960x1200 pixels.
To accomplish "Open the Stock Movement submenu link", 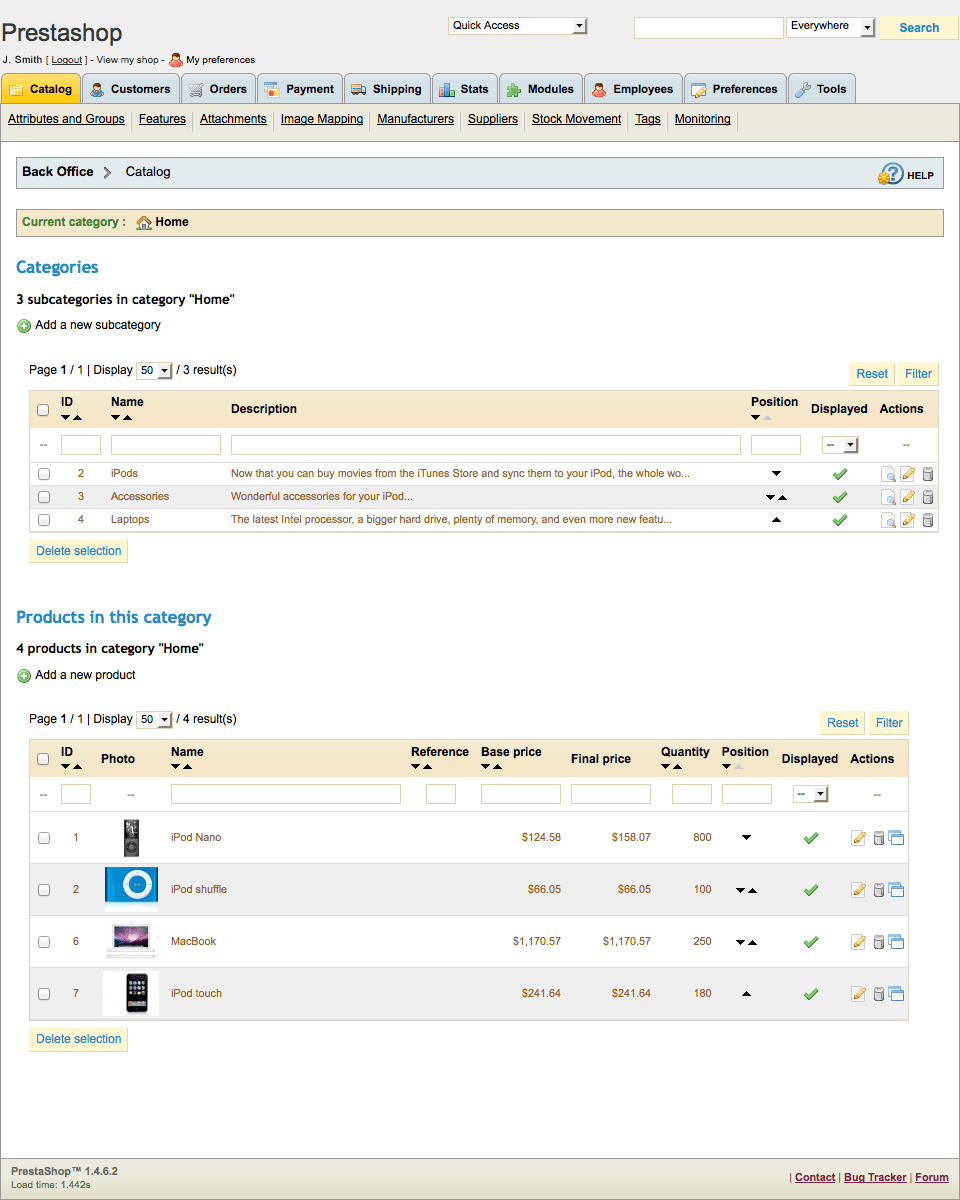I will (576, 119).
